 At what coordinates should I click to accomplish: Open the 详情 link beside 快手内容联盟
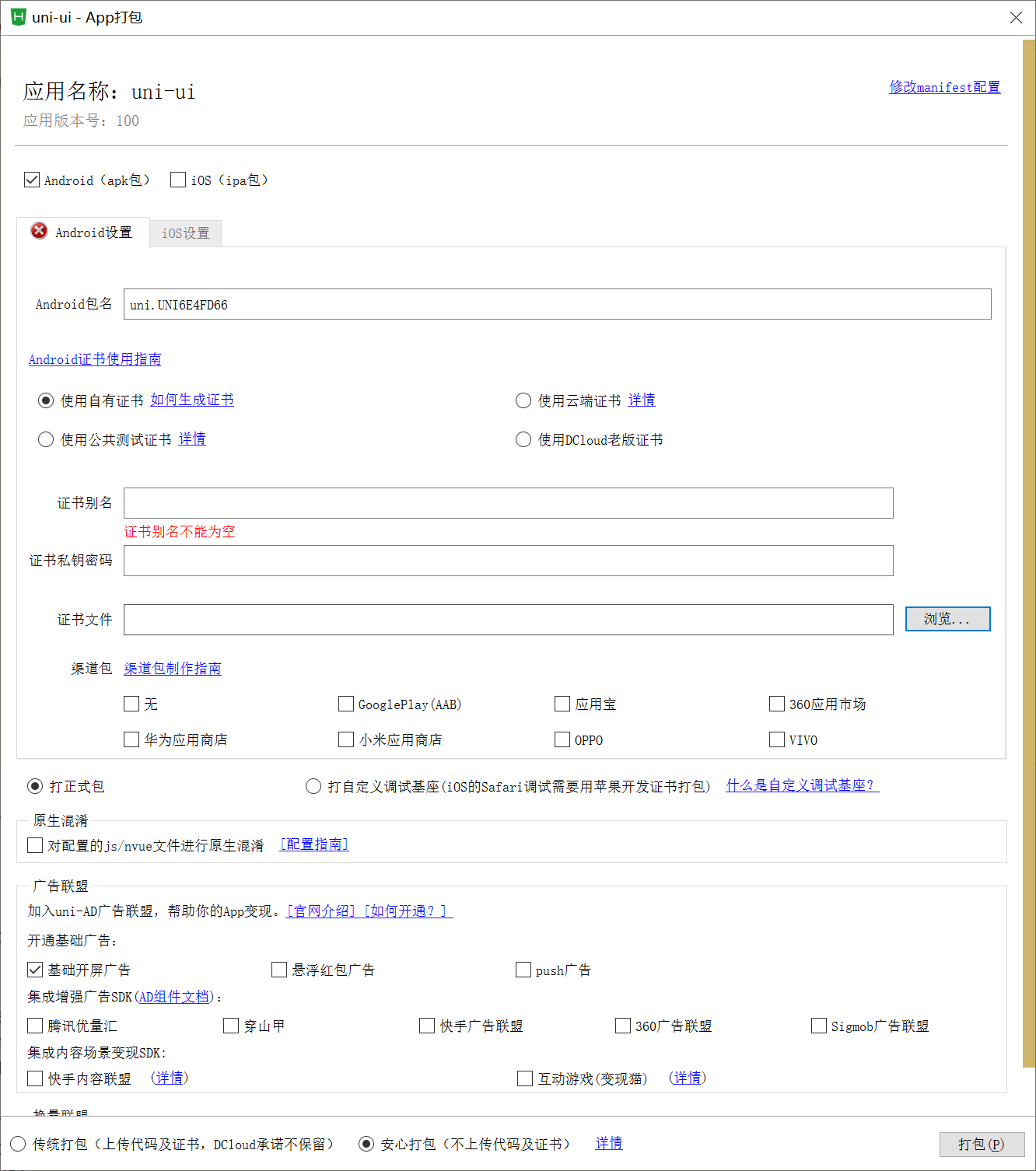pos(170,1078)
